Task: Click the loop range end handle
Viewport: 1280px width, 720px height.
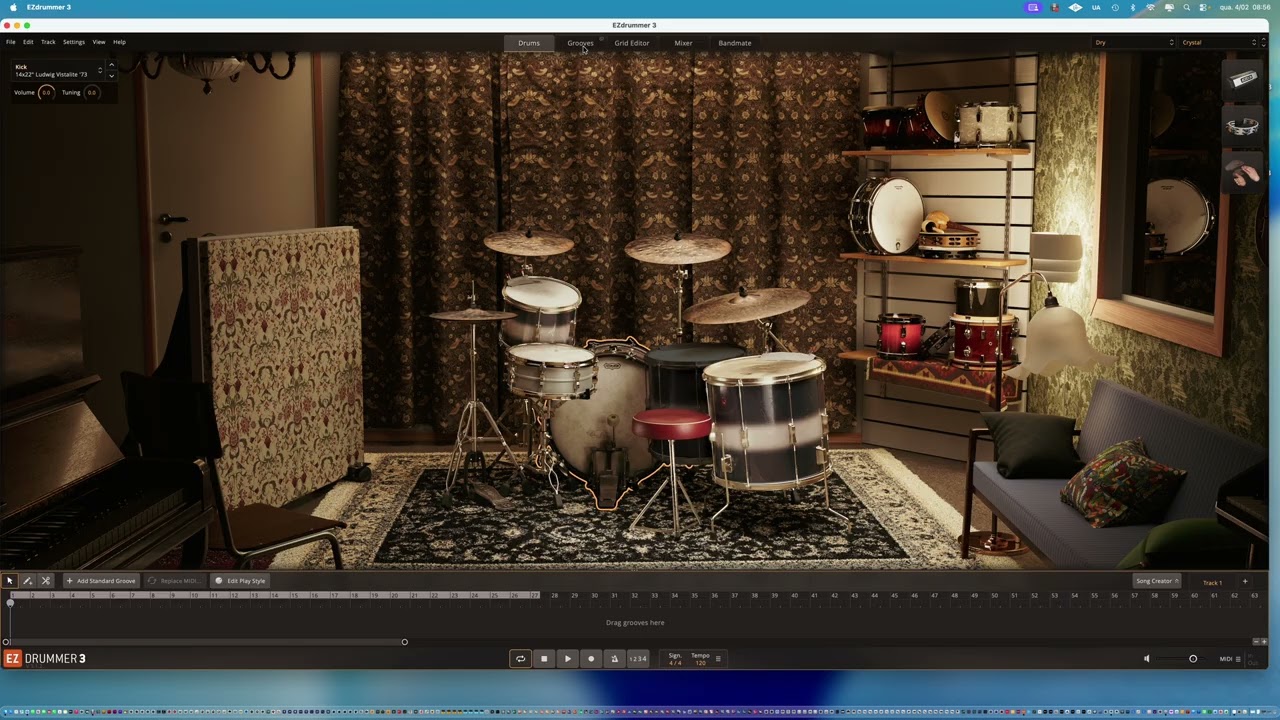Action: (x=405, y=642)
